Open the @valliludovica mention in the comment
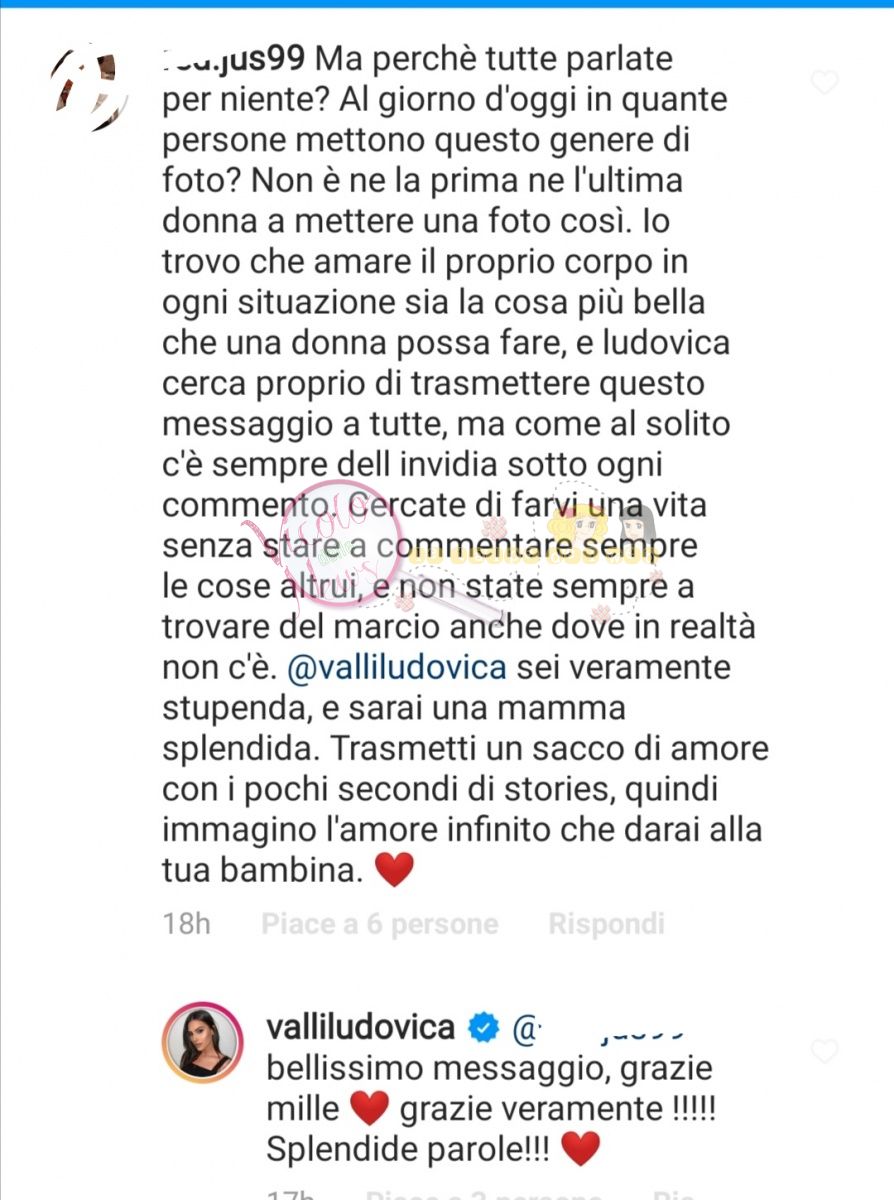The width and height of the screenshot is (894, 1200). (397, 666)
